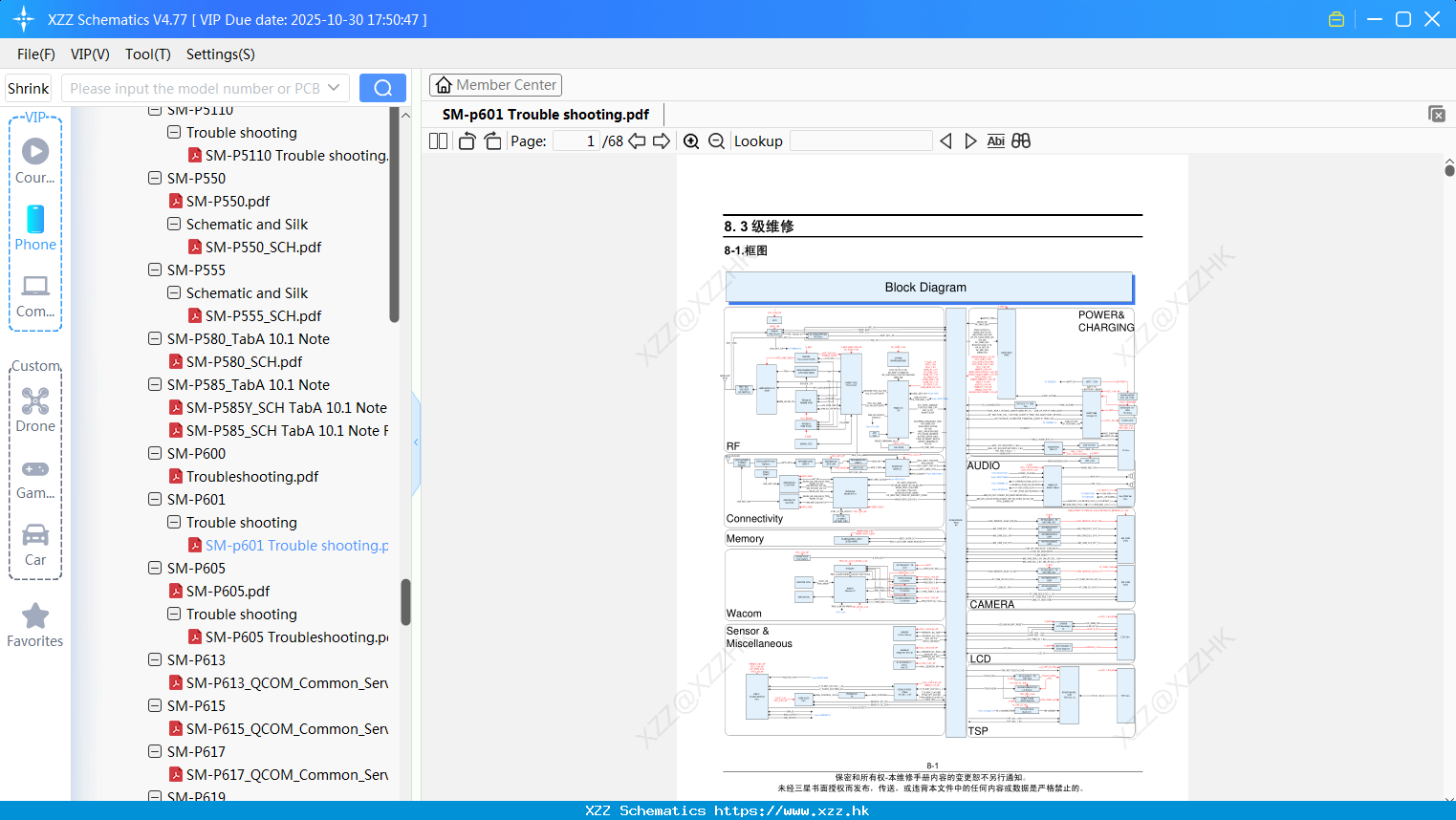1456x820 pixels.
Task: Click the Lookup text field
Action: (861, 140)
